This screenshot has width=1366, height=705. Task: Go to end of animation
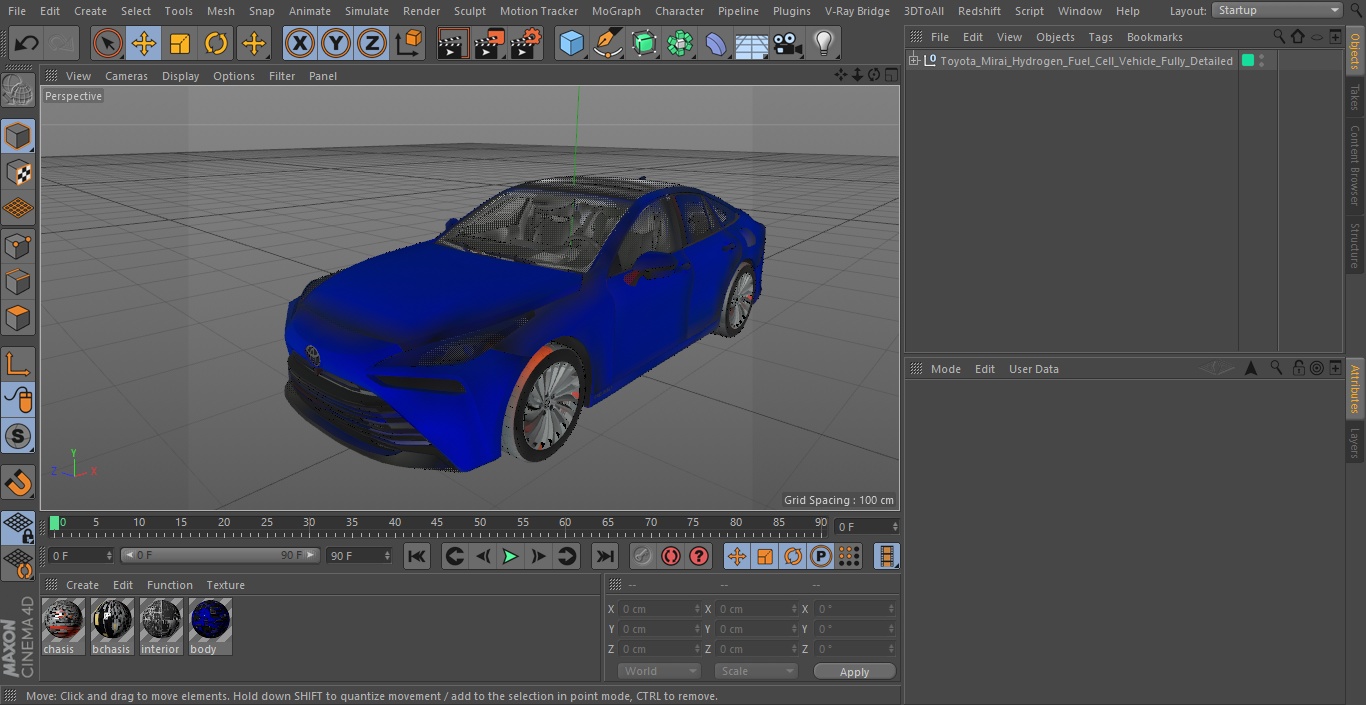pos(605,556)
